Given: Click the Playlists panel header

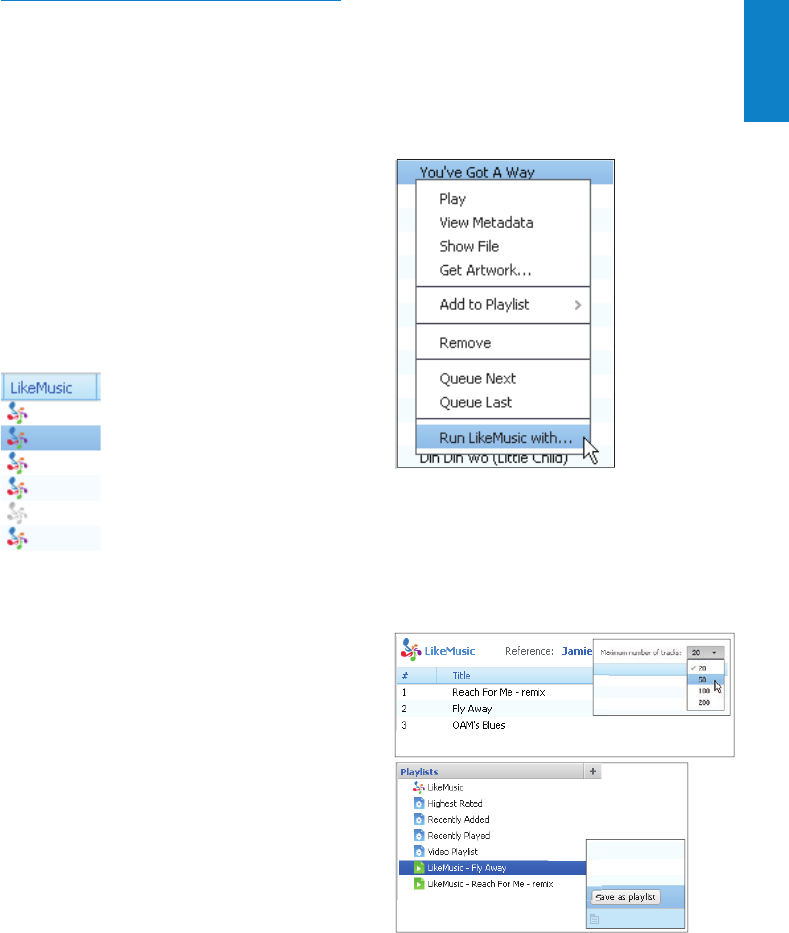Looking at the screenshot, I should pos(491,771).
